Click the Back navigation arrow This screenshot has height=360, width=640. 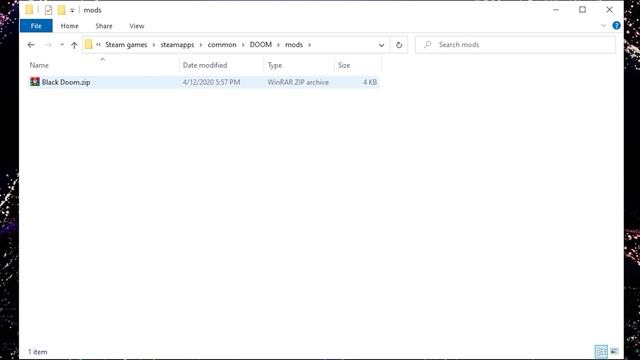point(31,45)
